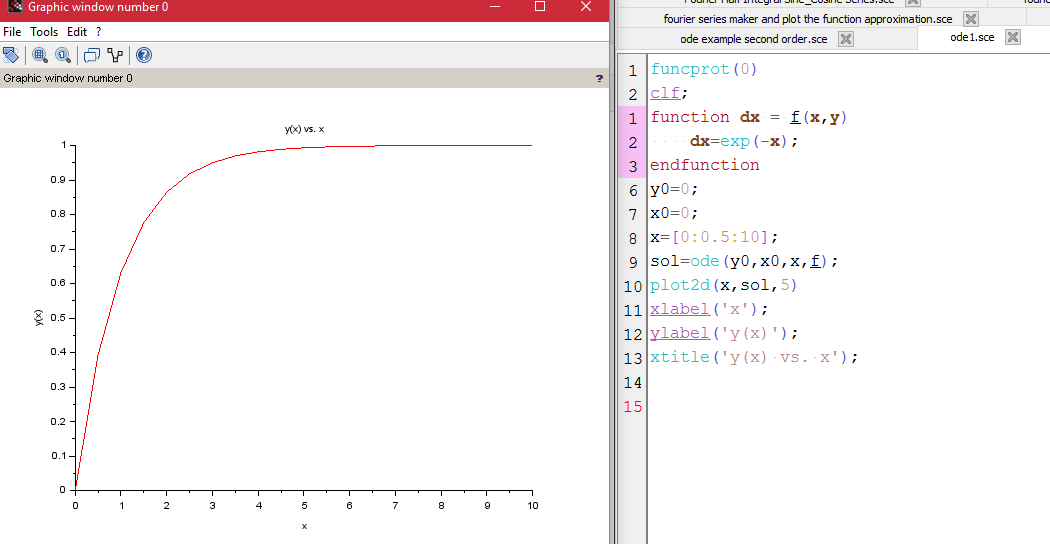Select the Zoom area tool

(x=40, y=55)
